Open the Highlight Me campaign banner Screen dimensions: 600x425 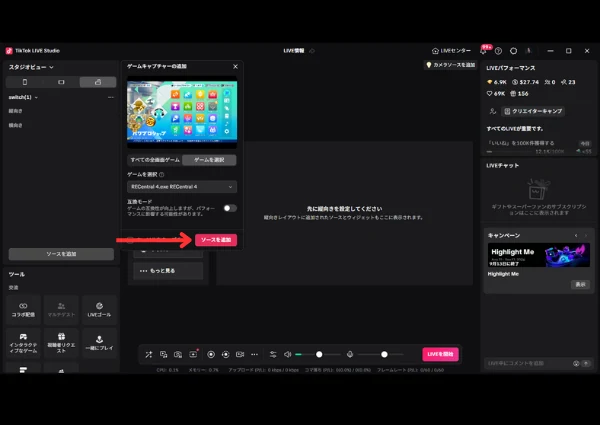(539, 255)
